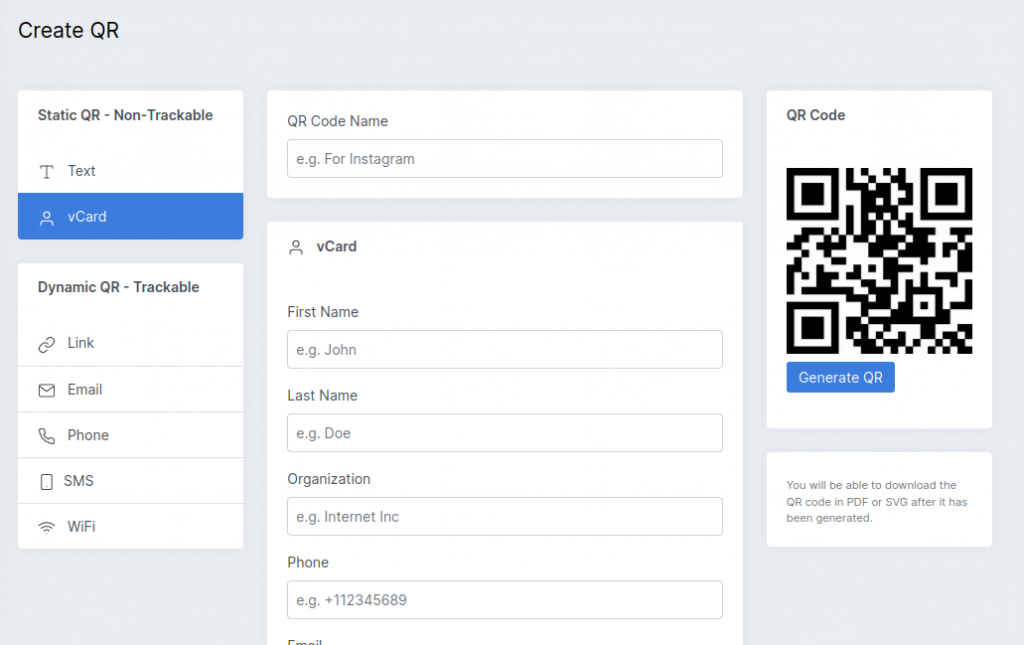Focus the QR Code Name field
Screen dimensions: 1024x645
coord(505,159)
